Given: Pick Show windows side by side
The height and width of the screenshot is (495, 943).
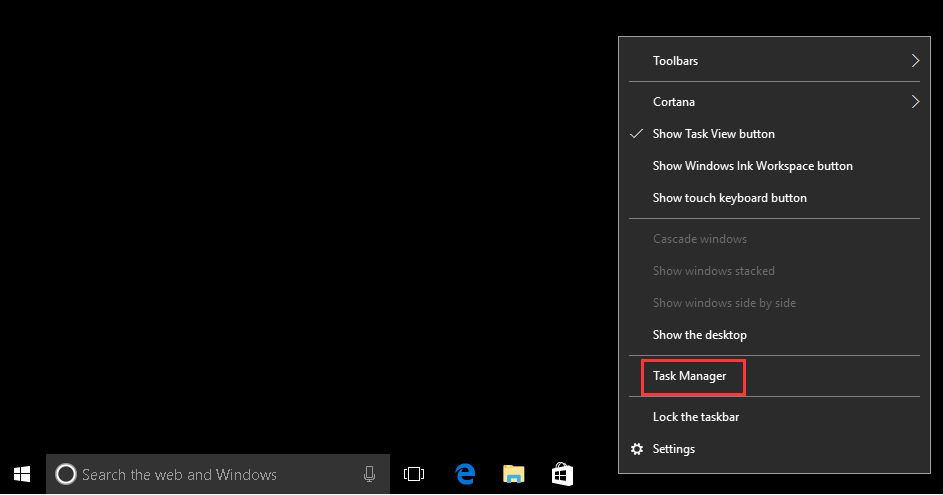Looking at the screenshot, I should (x=724, y=303).
